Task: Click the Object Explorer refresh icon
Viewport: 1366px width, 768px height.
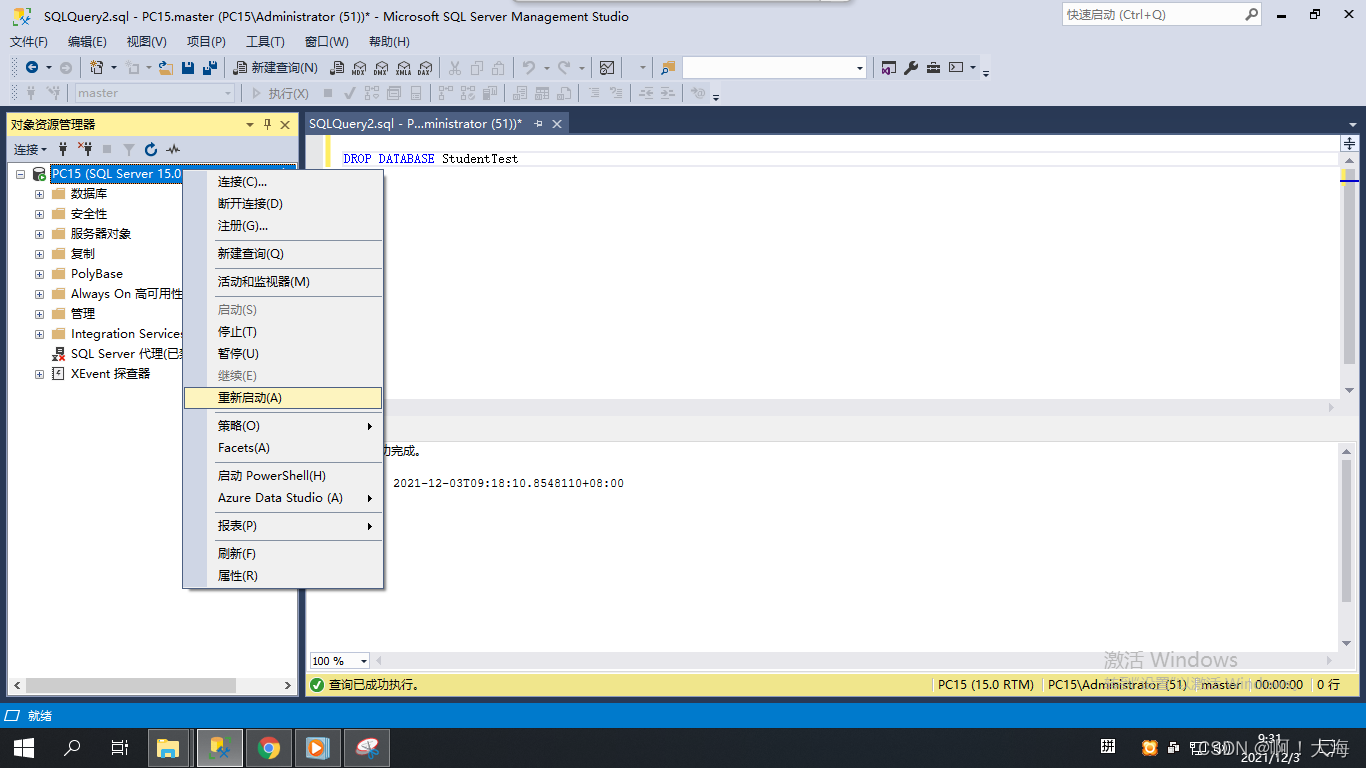Action: (151, 149)
